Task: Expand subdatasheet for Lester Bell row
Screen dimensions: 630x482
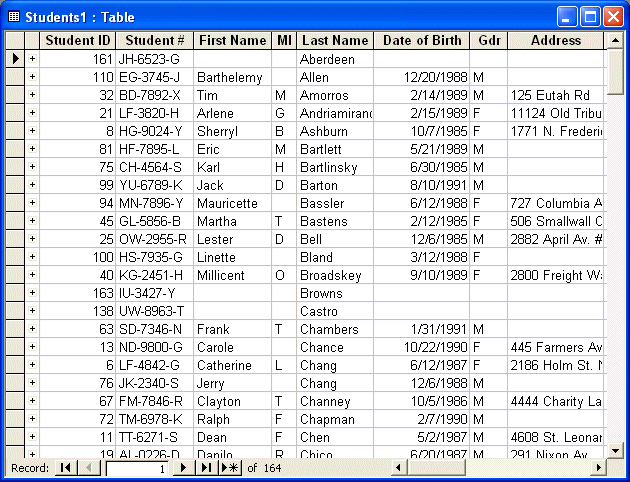Action: (x=33, y=239)
